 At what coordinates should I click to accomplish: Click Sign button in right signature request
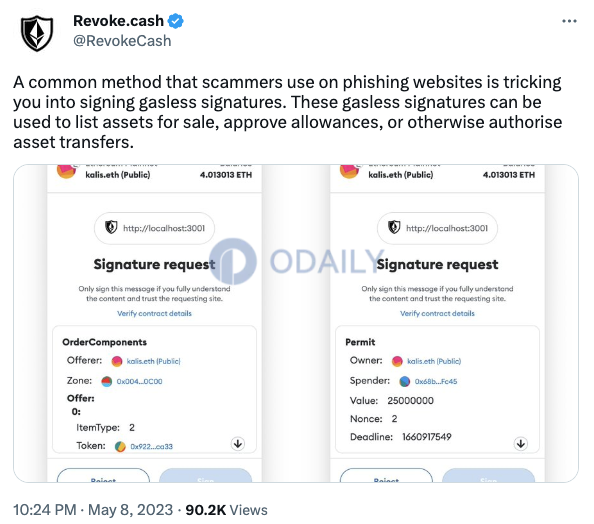[489, 476]
